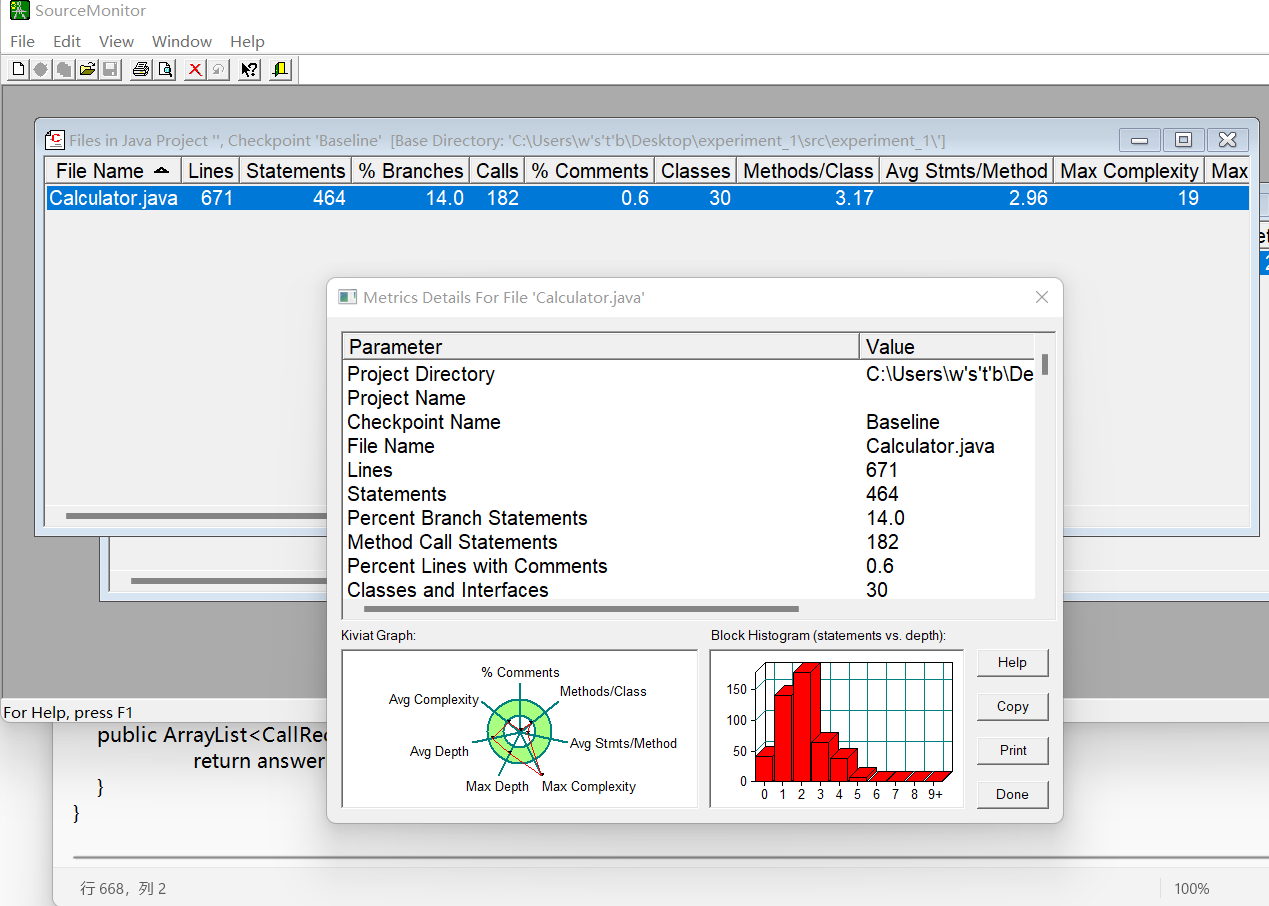Select the Project Name parameter row
The width and height of the screenshot is (1269, 906).
point(690,398)
